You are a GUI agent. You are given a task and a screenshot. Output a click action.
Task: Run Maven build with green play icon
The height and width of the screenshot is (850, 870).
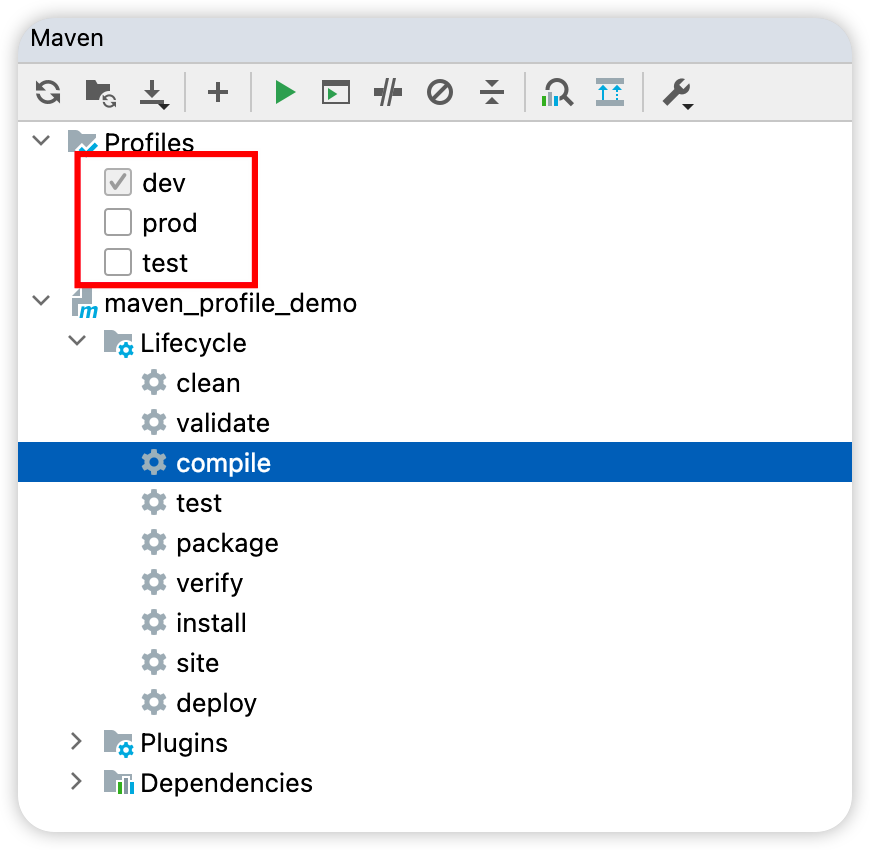click(x=285, y=92)
